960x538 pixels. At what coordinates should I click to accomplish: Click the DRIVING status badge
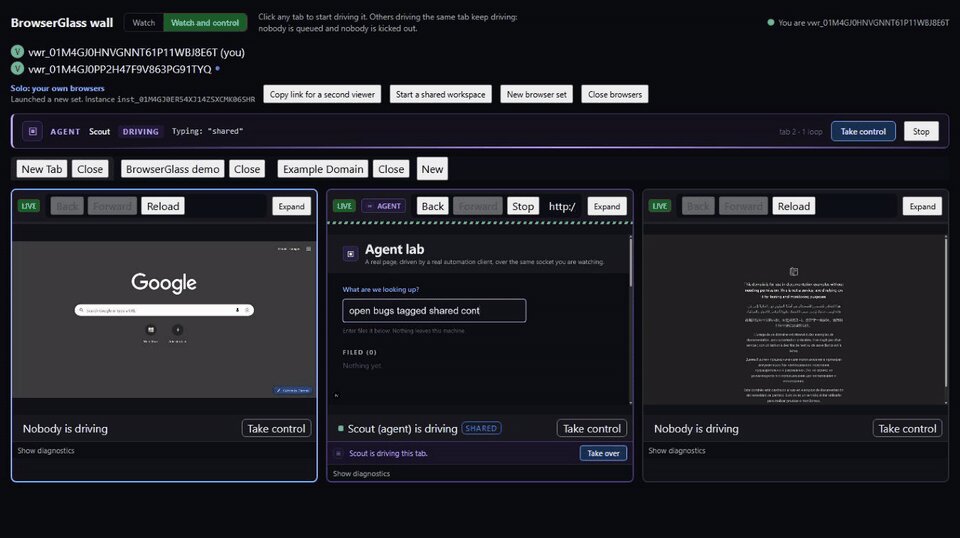pyautogui.click(x=140, y=132)
